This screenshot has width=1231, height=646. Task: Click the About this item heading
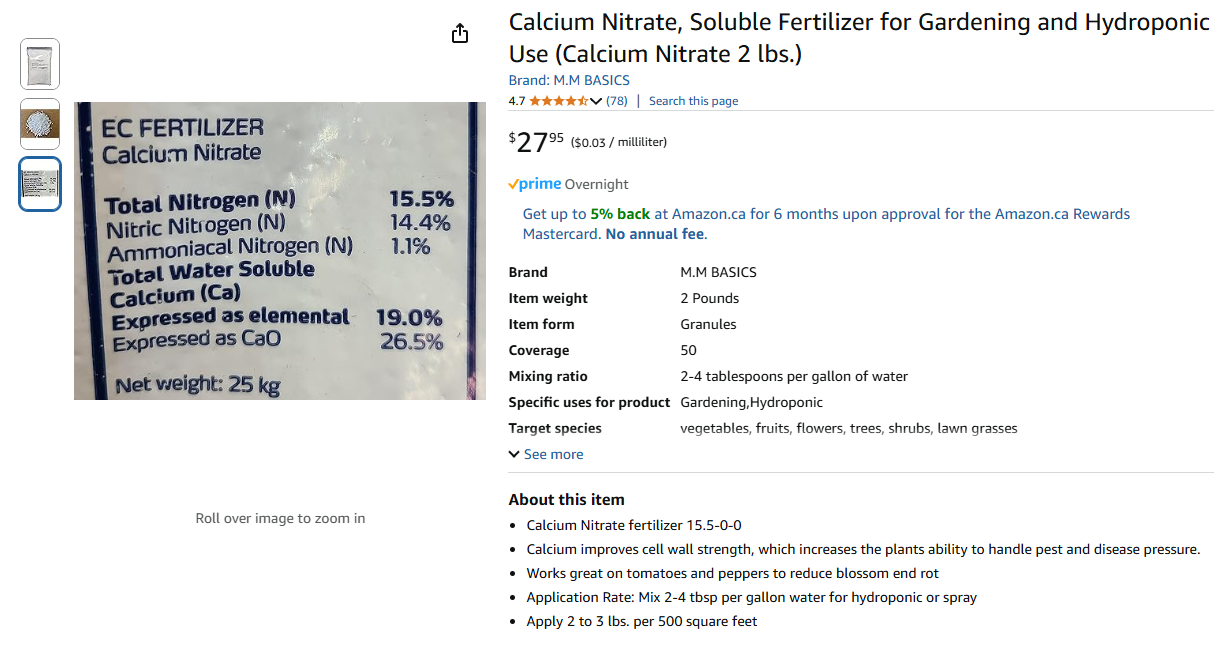pyautogui.click(x=566, y=500)
